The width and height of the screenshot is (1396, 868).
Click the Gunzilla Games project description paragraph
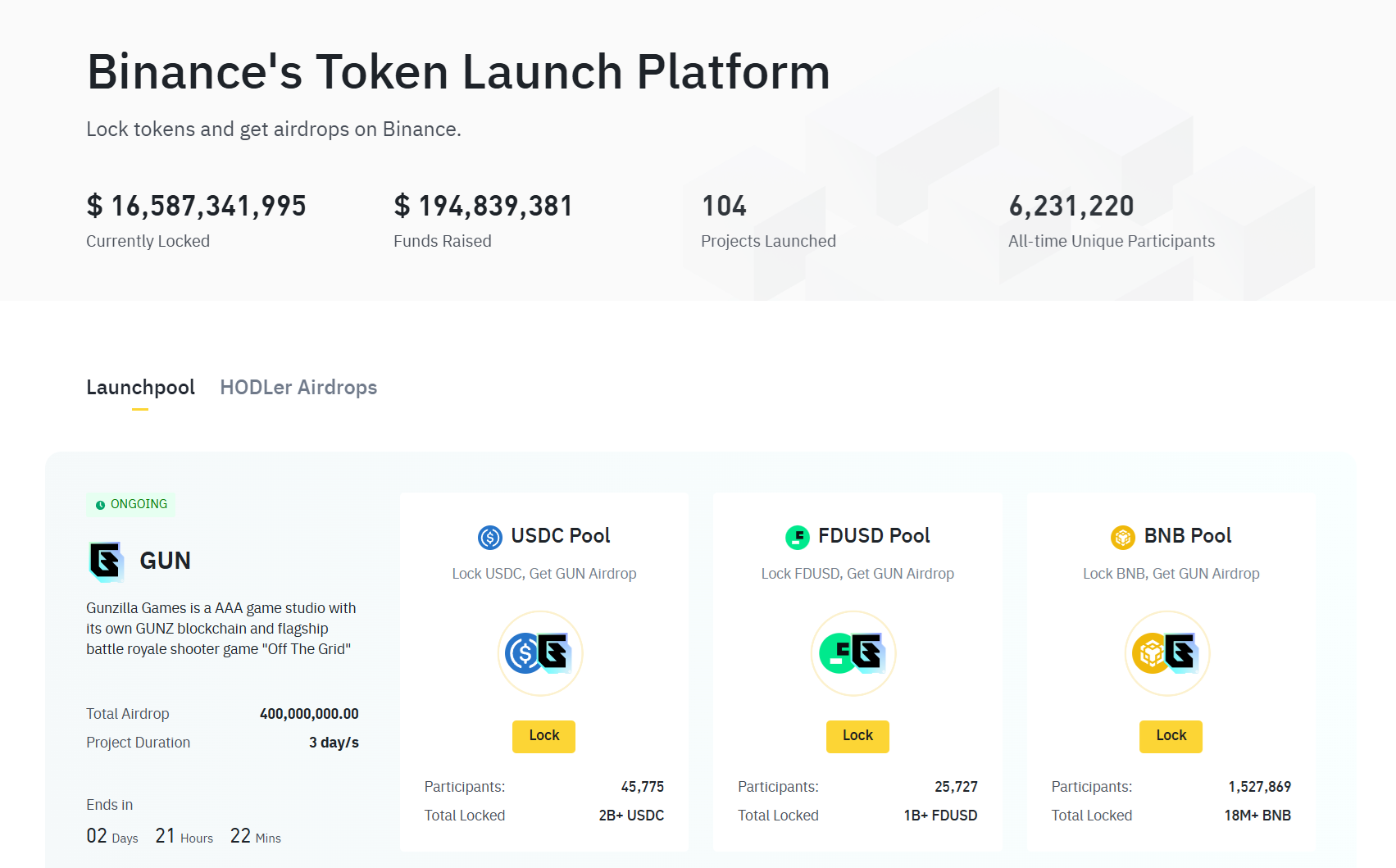pos(221,629)
